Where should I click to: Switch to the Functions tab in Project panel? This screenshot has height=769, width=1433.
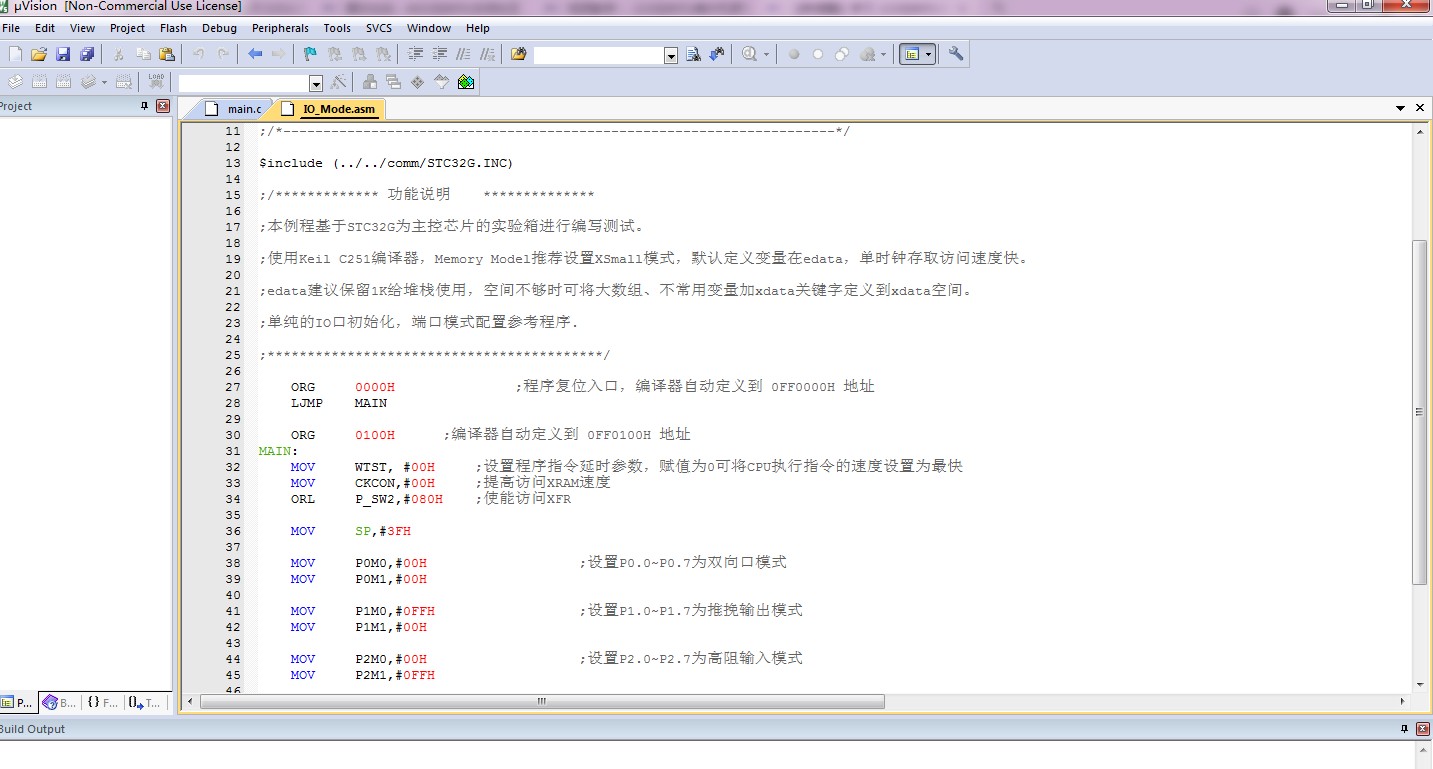pyautogui.click(x=102, y=703)
